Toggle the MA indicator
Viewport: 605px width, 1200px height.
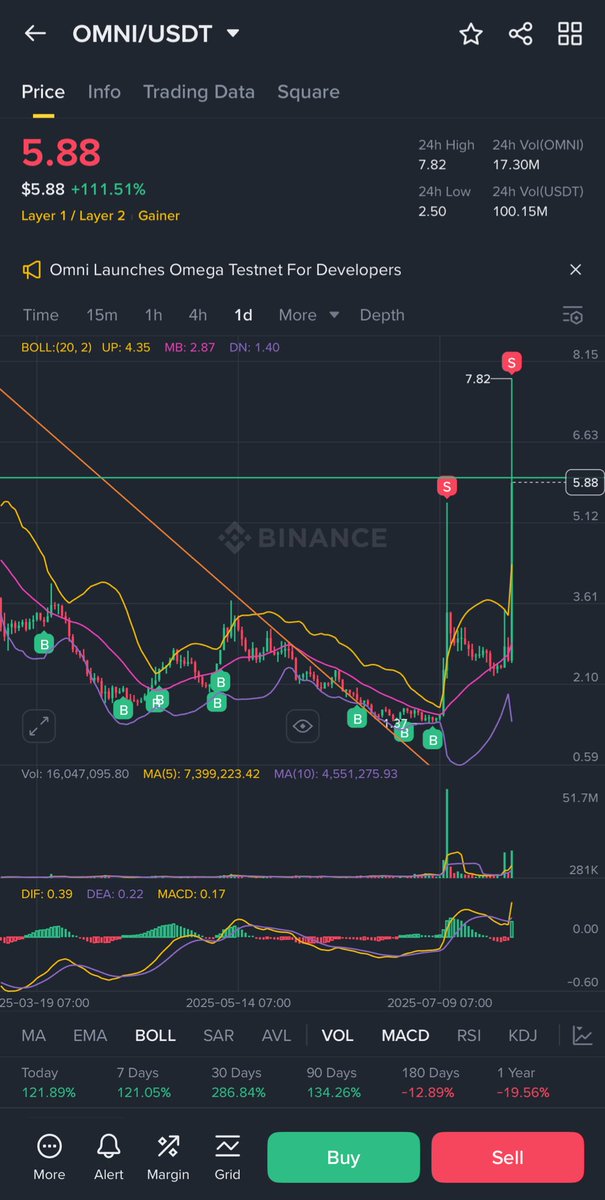coord(34,1036)
